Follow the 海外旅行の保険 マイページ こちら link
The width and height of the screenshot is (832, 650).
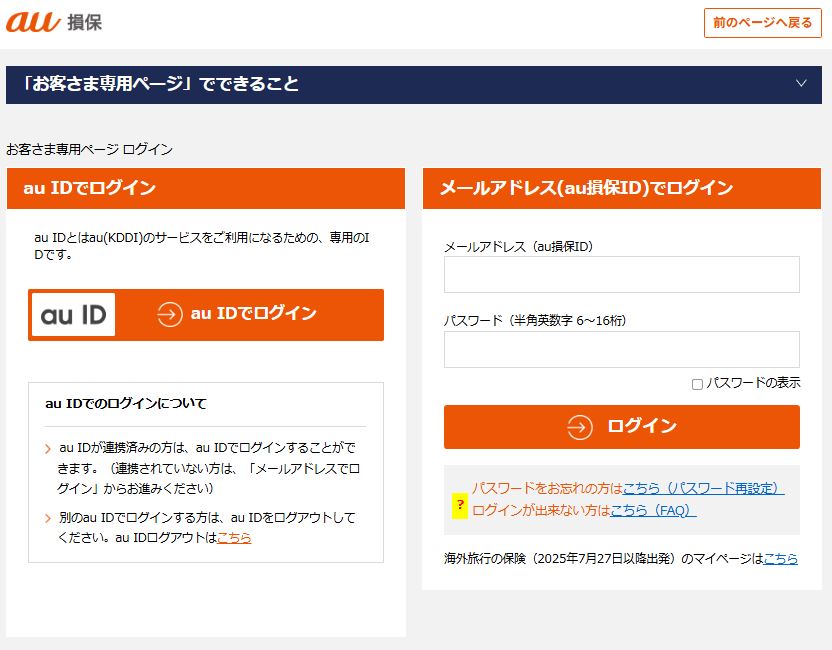click(x=780, y=559)
